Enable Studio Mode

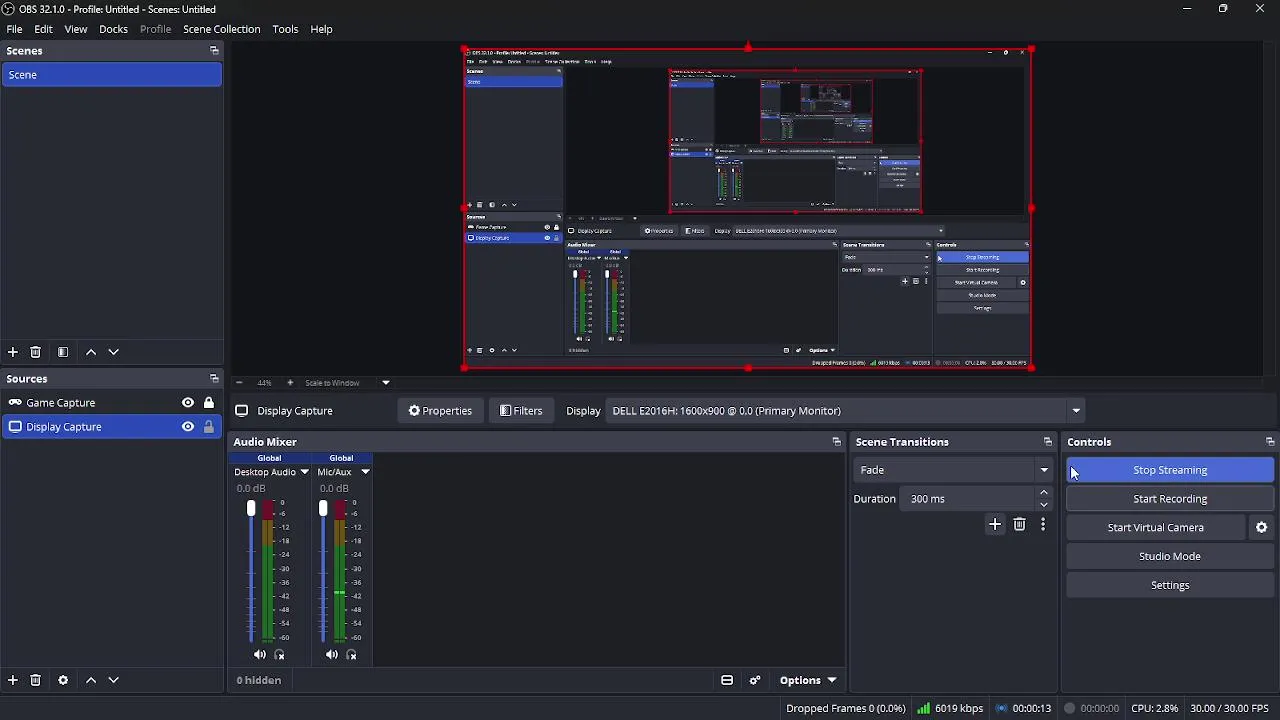(1170, 557)
